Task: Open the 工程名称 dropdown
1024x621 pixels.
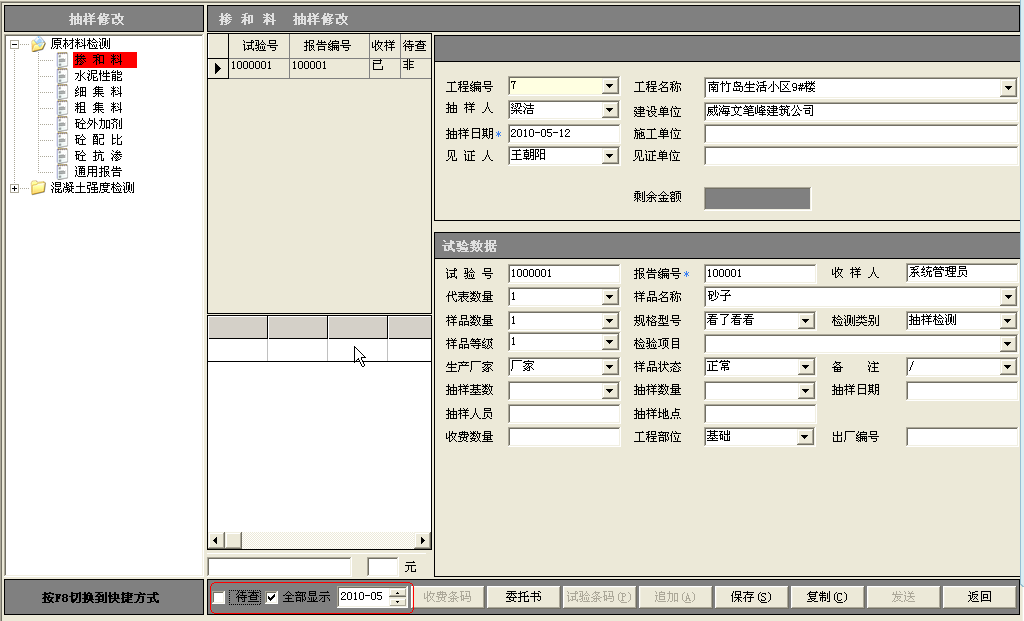Action: [1008, 86]
